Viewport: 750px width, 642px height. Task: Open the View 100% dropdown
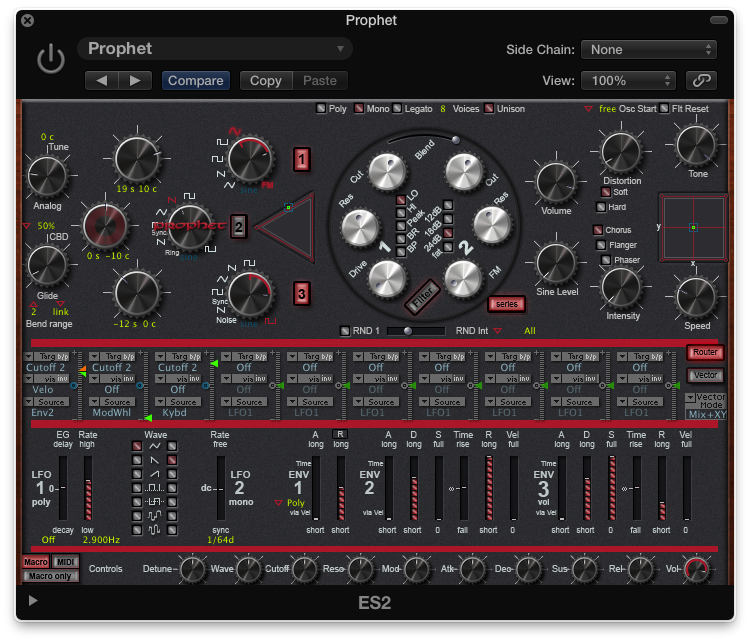(x=628, y=80)
